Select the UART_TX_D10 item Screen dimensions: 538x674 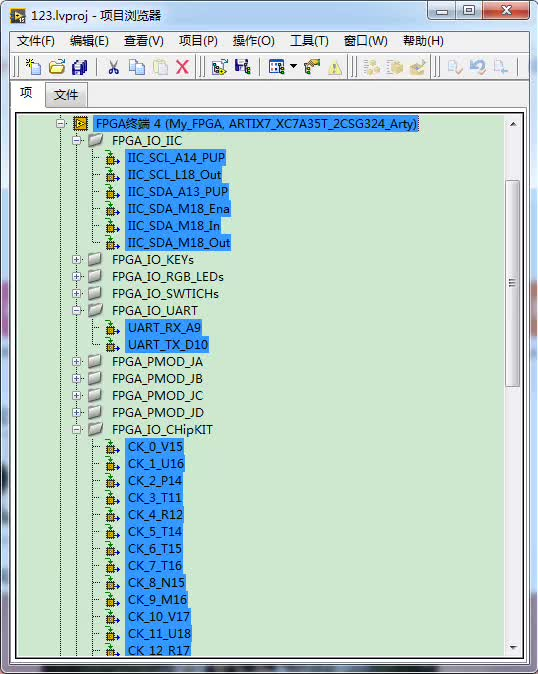click(168, 345)
